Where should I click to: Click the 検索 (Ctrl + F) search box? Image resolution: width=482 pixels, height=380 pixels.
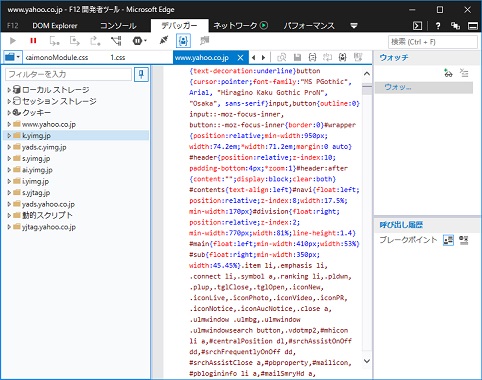433,42
